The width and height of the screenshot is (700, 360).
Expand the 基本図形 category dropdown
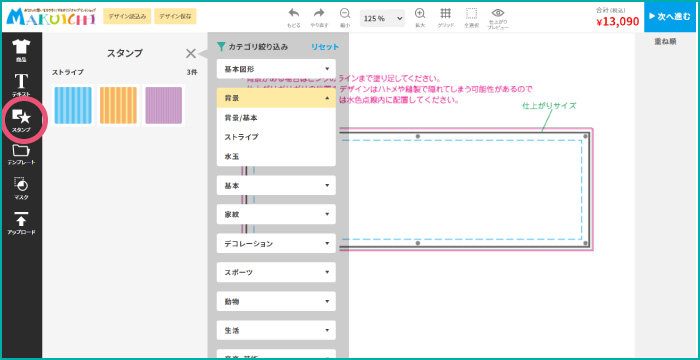coord(276,69)
